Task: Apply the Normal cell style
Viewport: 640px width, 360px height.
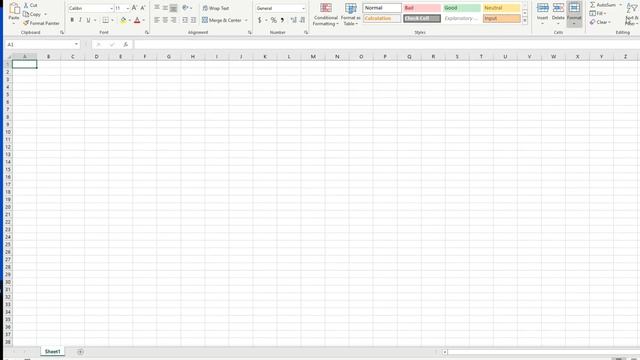Action: (x=382, y=8)
